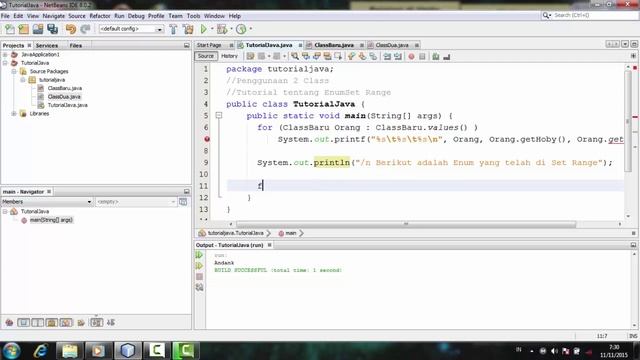Start macro recording red circle icon

[411, 56]
